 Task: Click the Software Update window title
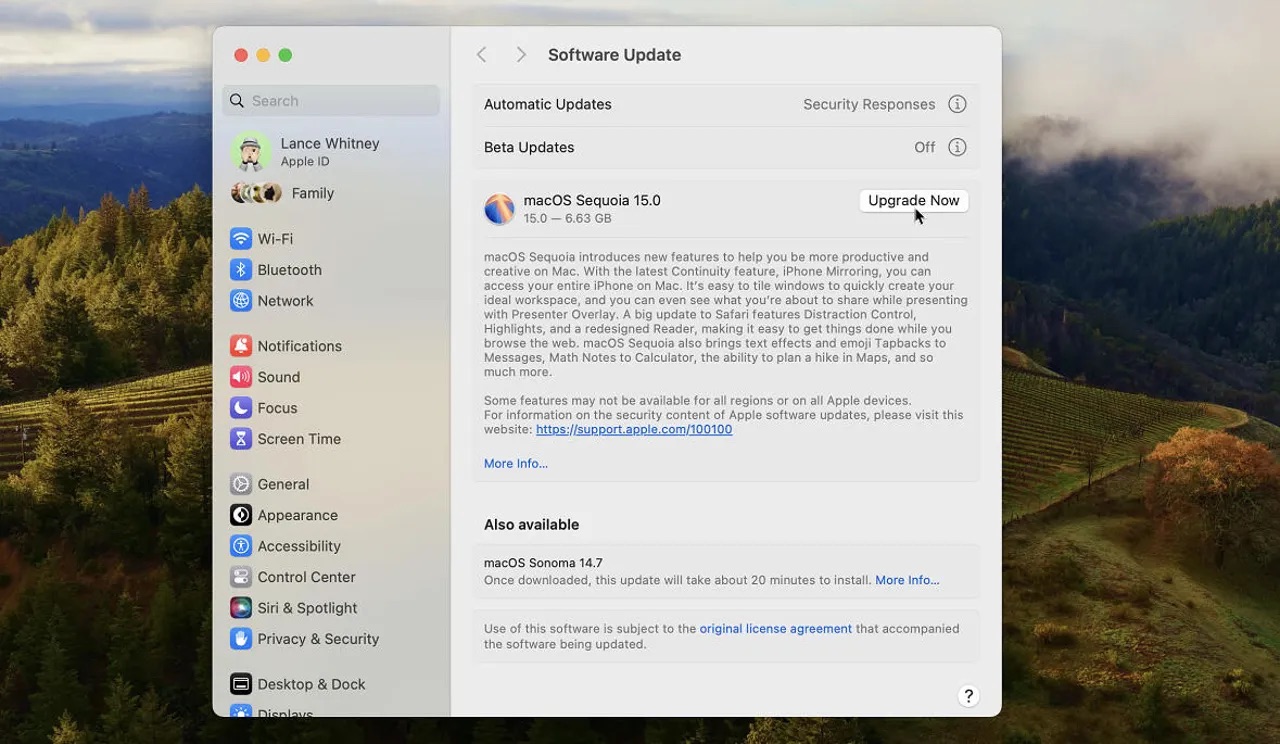tap(614, 55)
